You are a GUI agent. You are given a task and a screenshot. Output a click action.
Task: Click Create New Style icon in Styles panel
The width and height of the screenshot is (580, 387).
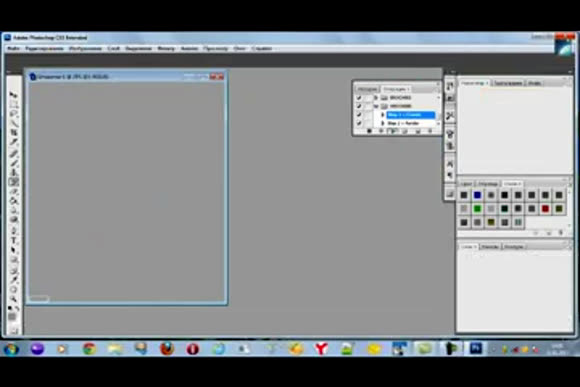pyautogui.click(x=549, y=233)
